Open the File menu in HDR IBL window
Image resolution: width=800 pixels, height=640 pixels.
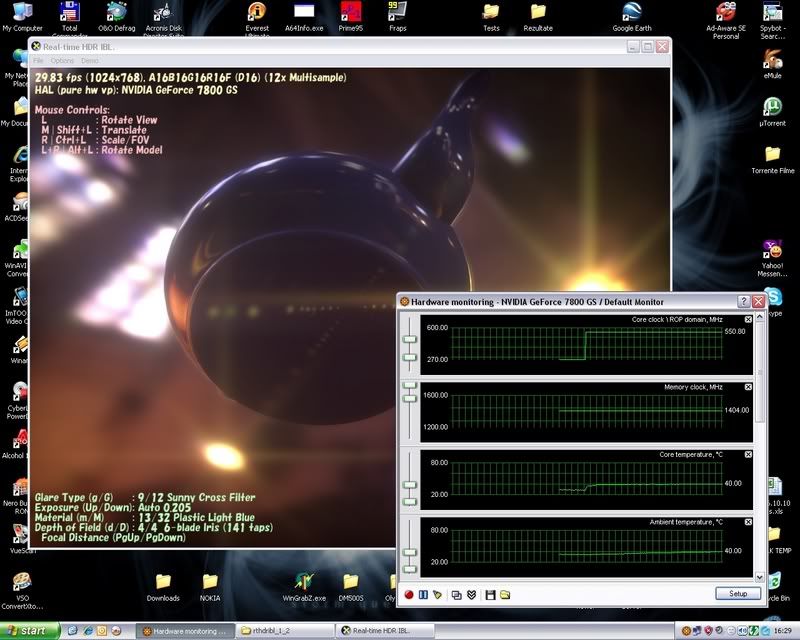tap(39, 61)
